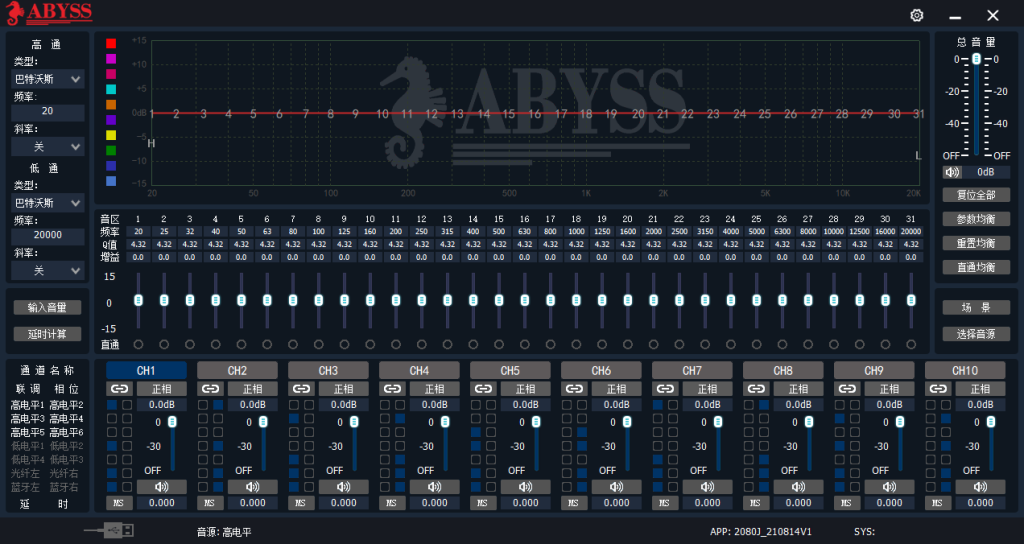Click the 选择音源 source select button
Viewport: 1024px width, 544px height.
(x=976, y=334)
